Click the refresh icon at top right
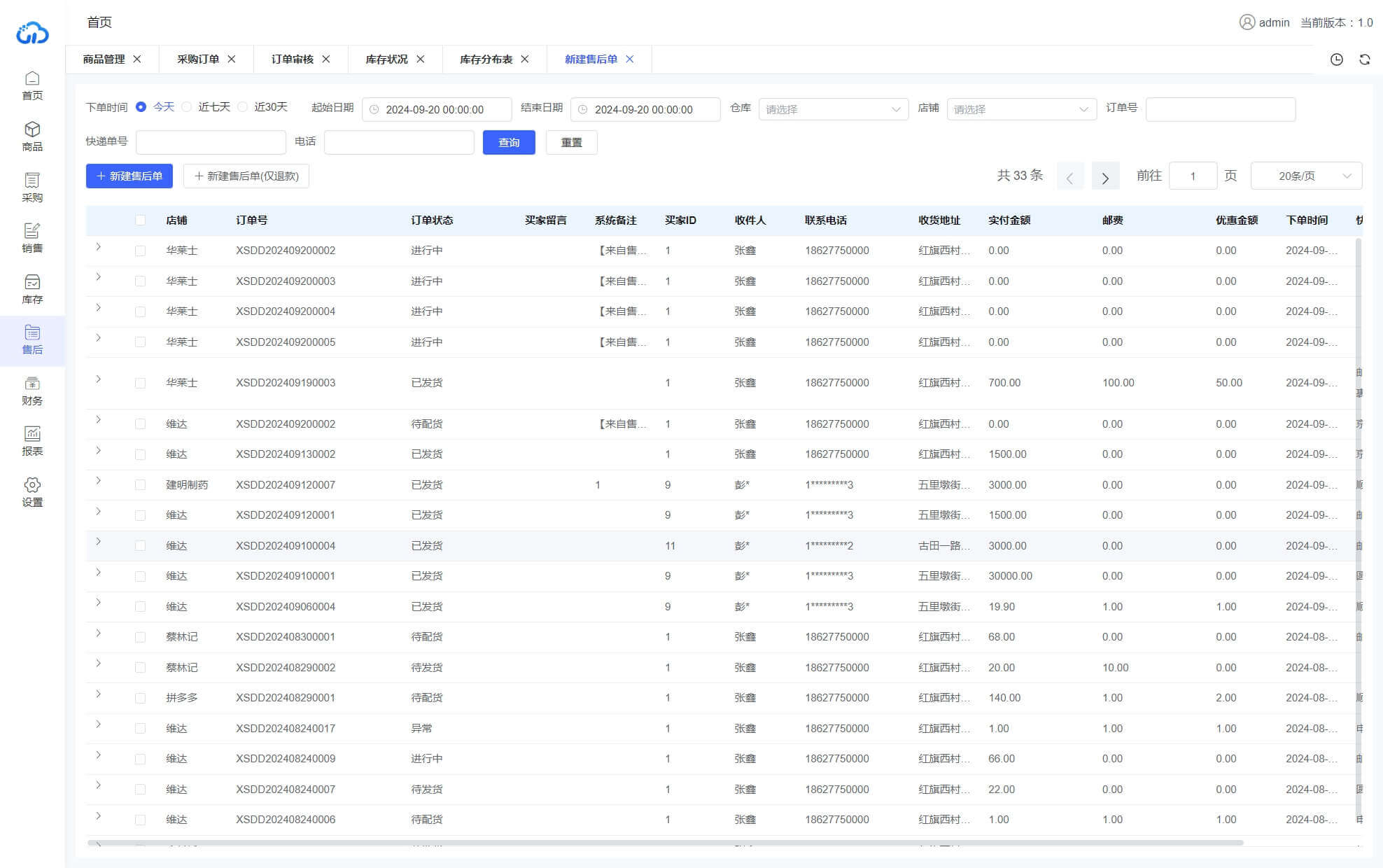 coord(1364,59)
